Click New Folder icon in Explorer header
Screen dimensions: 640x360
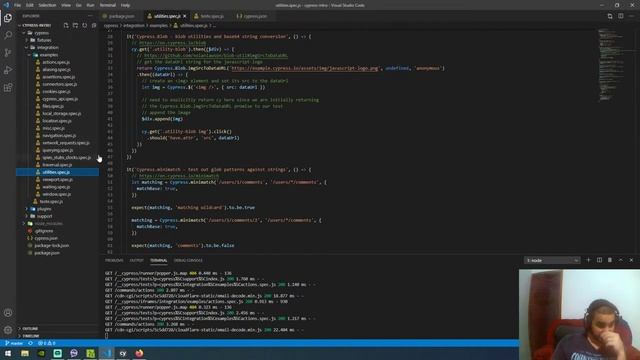click(x=76, y=25)
